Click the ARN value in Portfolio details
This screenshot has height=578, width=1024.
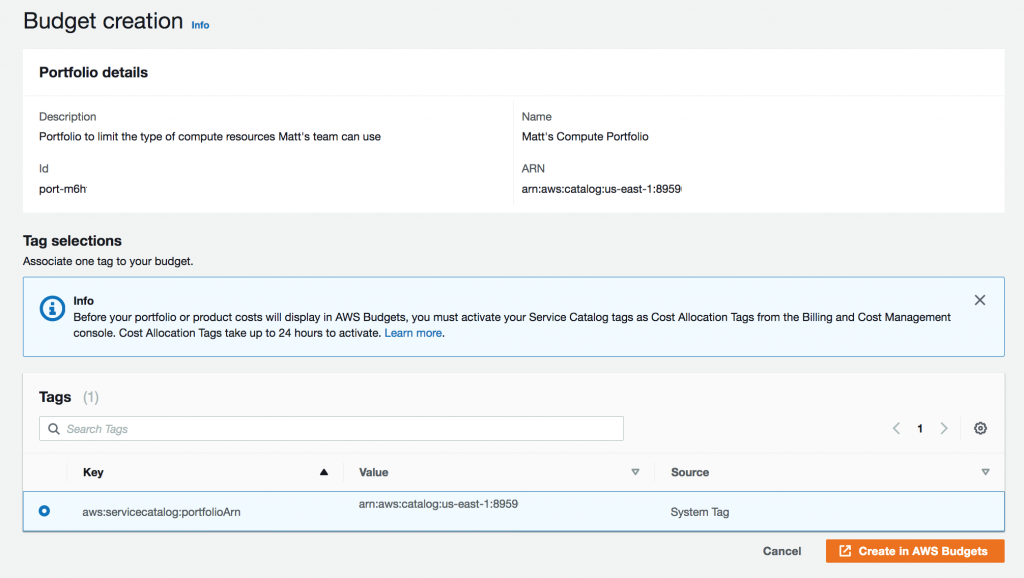click(601, 189)
